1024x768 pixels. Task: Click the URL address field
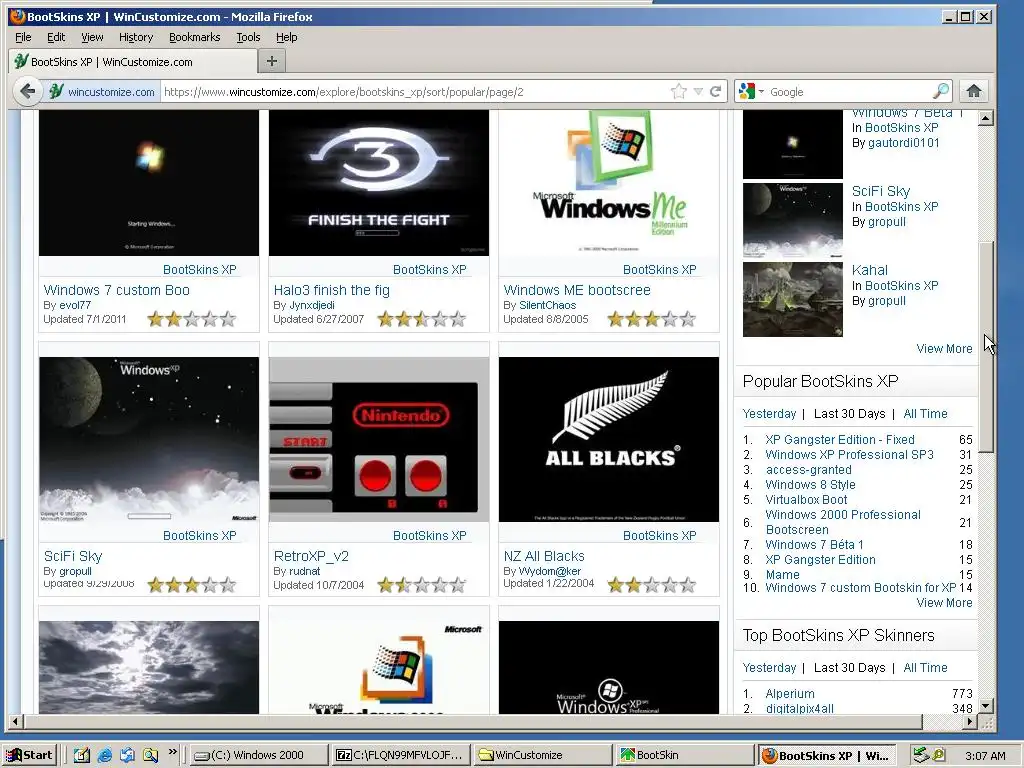[x=415, y=92]
